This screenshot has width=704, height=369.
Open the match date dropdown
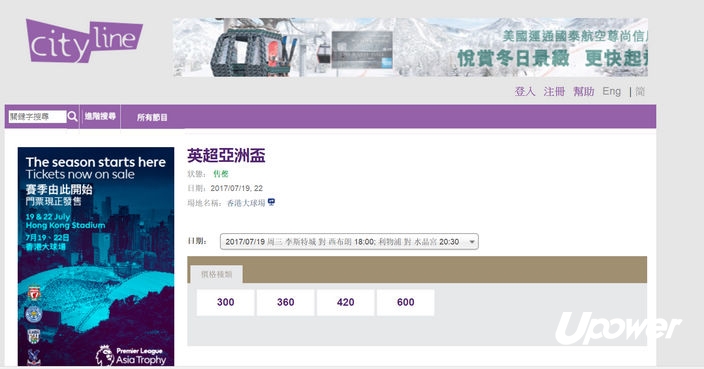[x=349, y=242]
